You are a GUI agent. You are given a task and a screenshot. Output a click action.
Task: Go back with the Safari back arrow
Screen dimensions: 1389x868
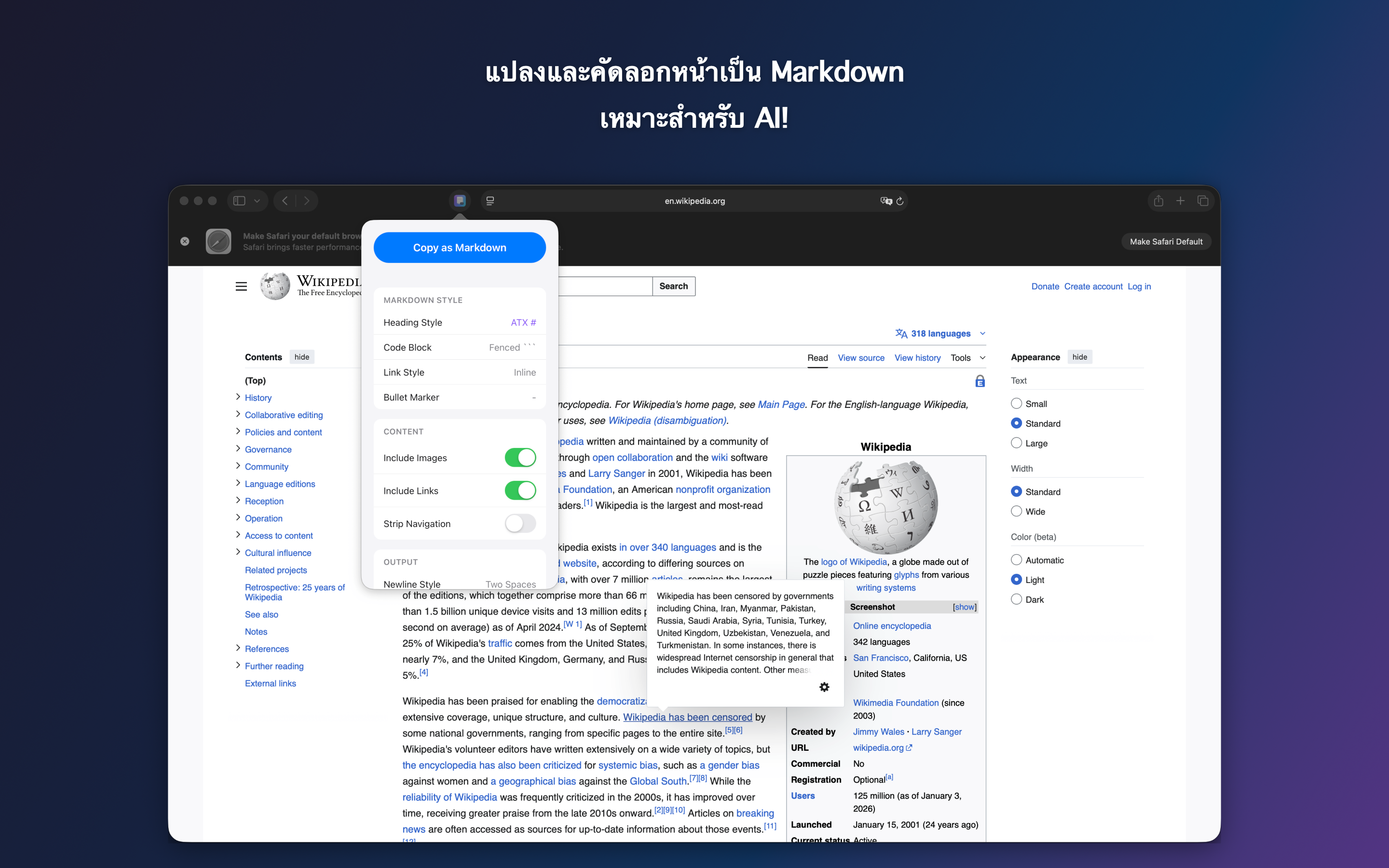(x=285, y=201)
